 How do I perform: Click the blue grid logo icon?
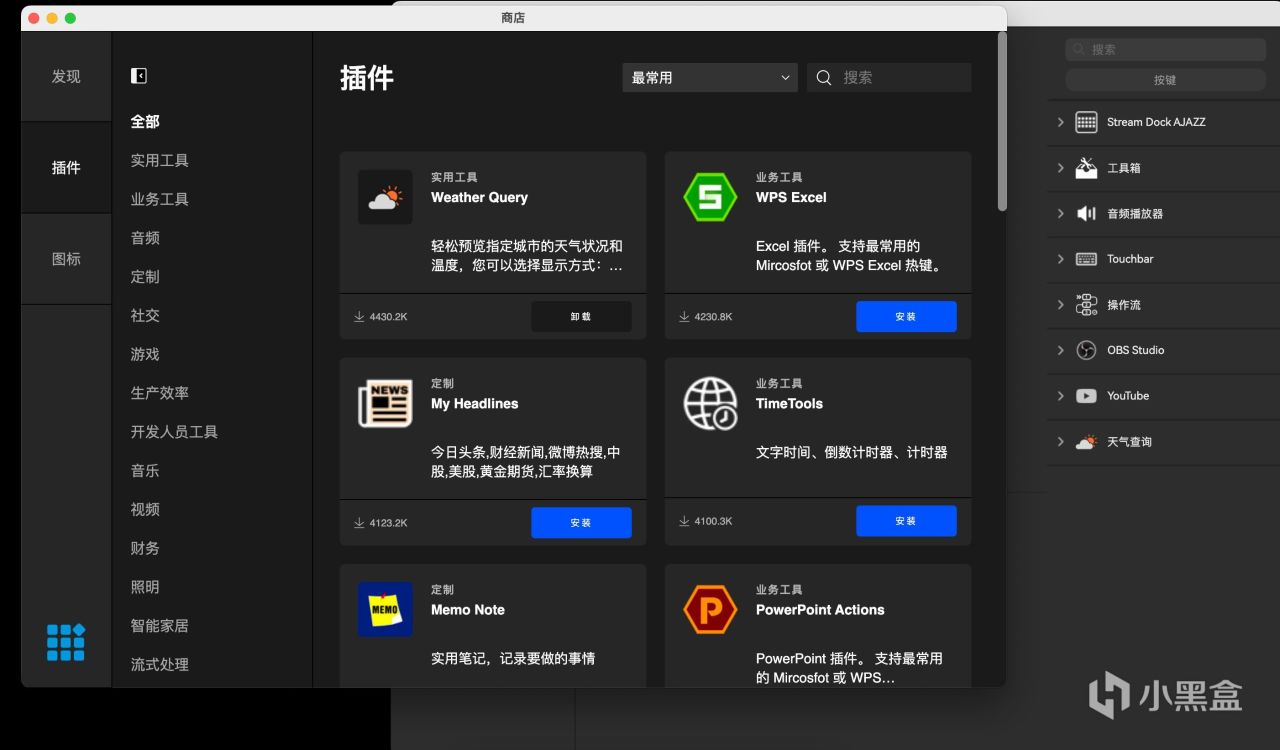click(x=66, y=642)
